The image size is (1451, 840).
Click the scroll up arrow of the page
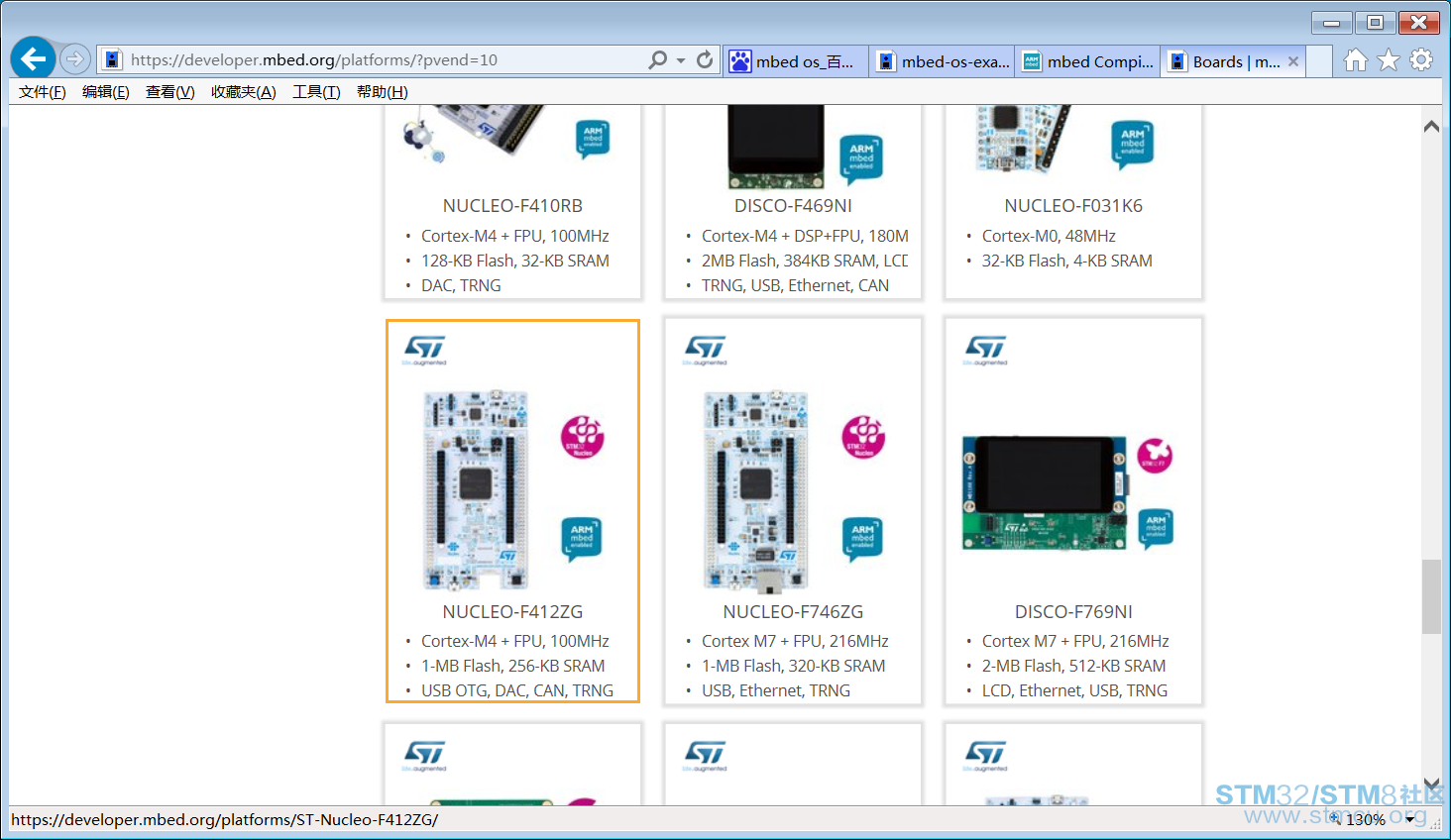[1431, 126]
